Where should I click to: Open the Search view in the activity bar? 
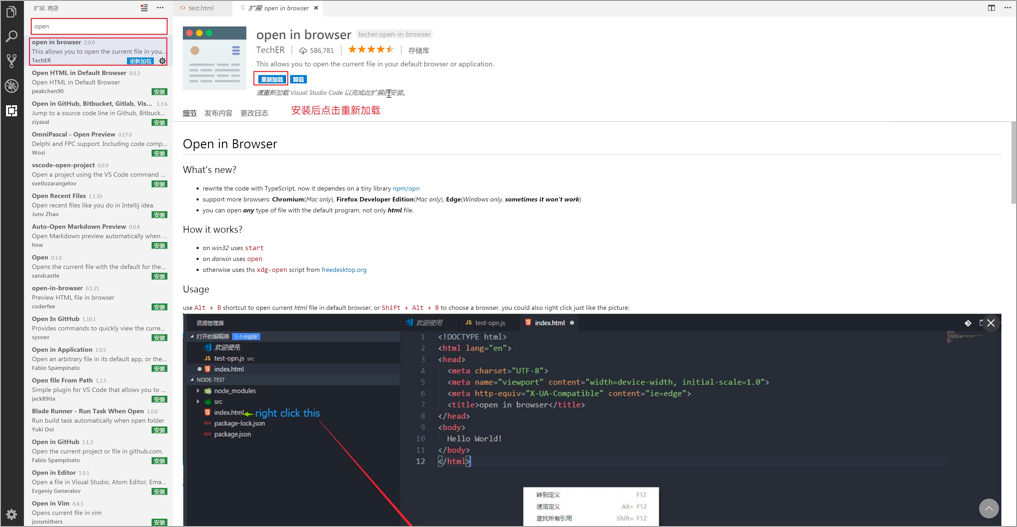click(11, 36)
